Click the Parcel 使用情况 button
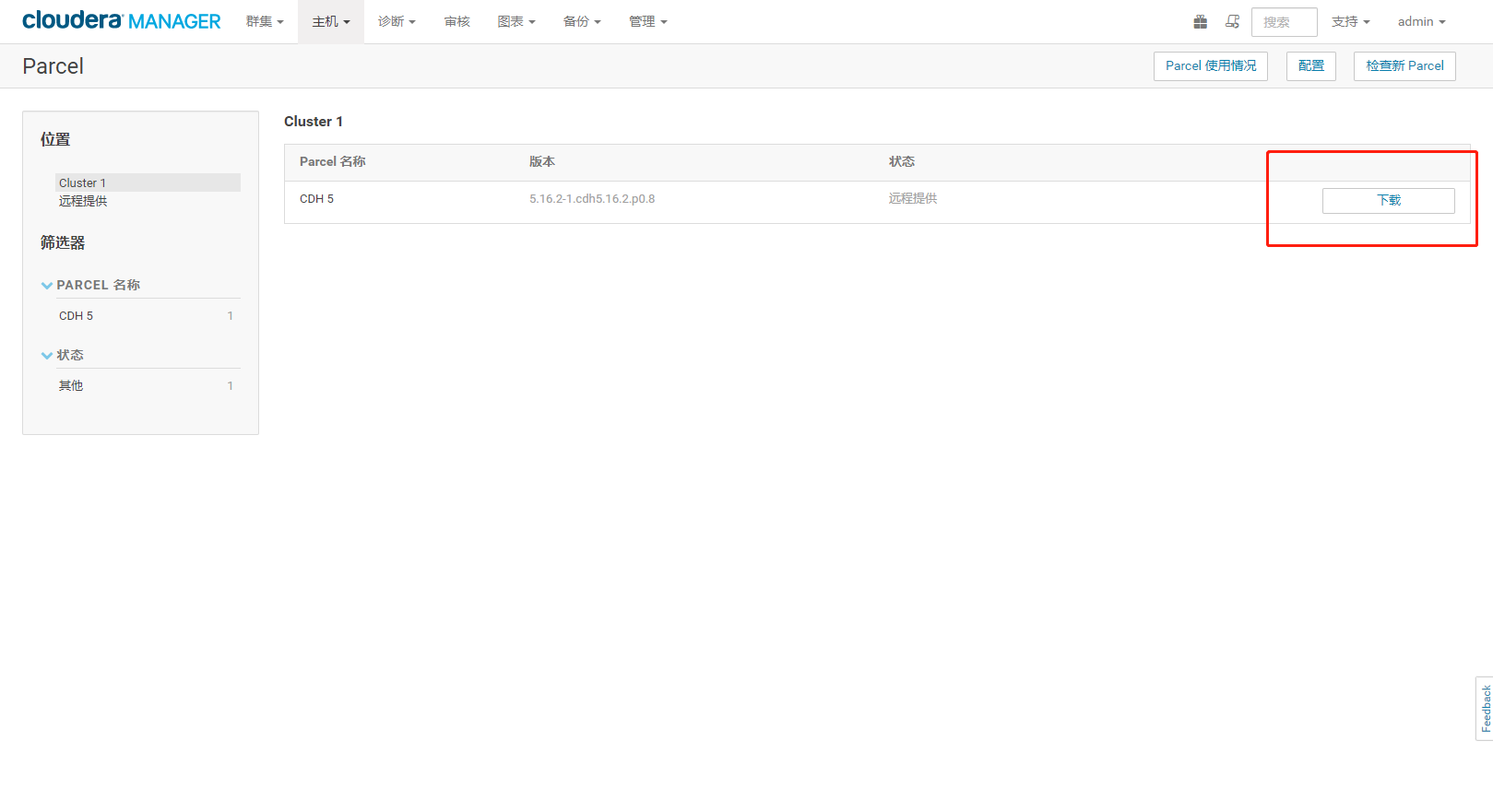Image resolution: width=1493 pixels, height=812 pixels. (1211, 66)
